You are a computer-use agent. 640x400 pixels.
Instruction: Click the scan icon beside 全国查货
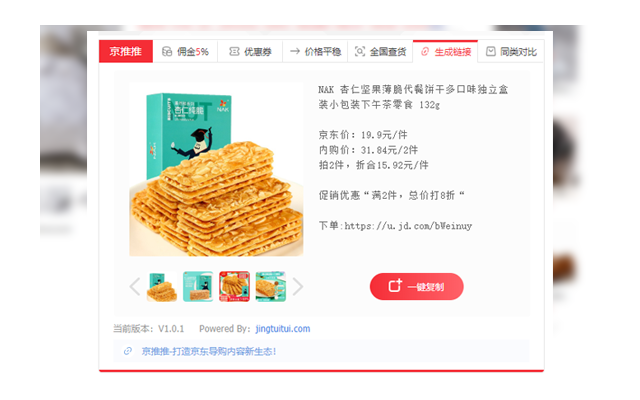pos(360,51)
